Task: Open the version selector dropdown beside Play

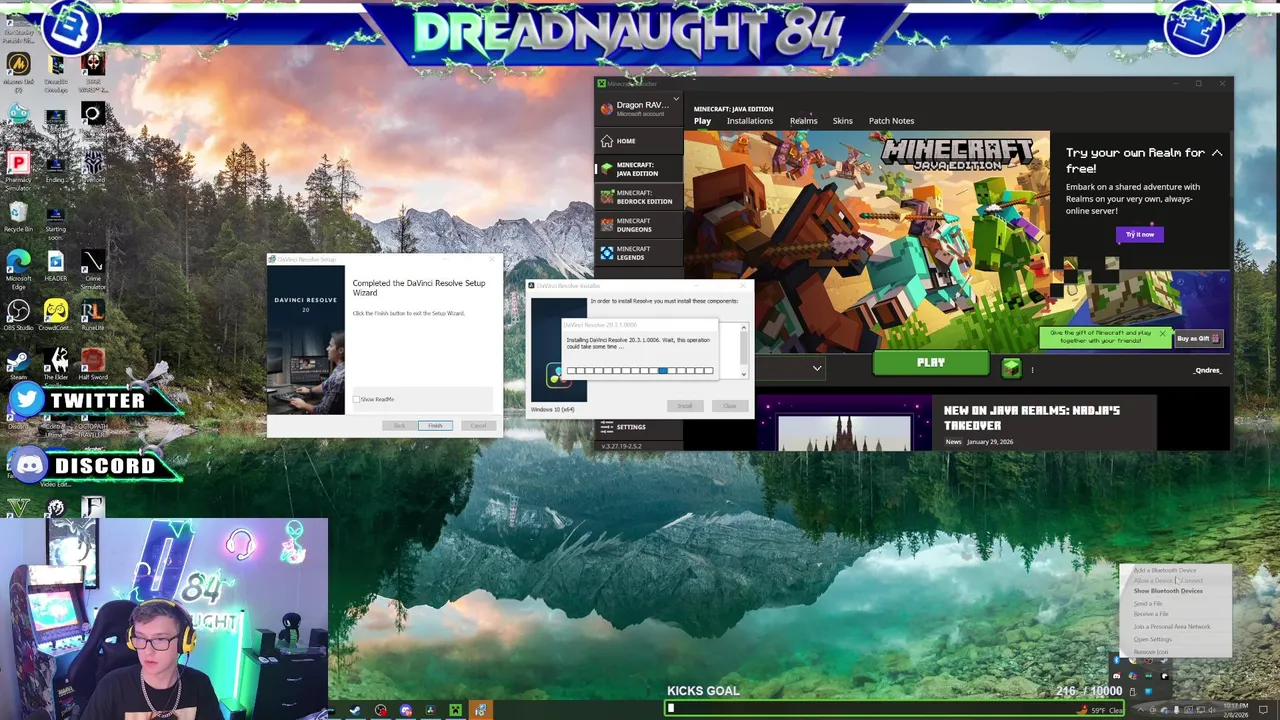Action: (x=817, y=368)
